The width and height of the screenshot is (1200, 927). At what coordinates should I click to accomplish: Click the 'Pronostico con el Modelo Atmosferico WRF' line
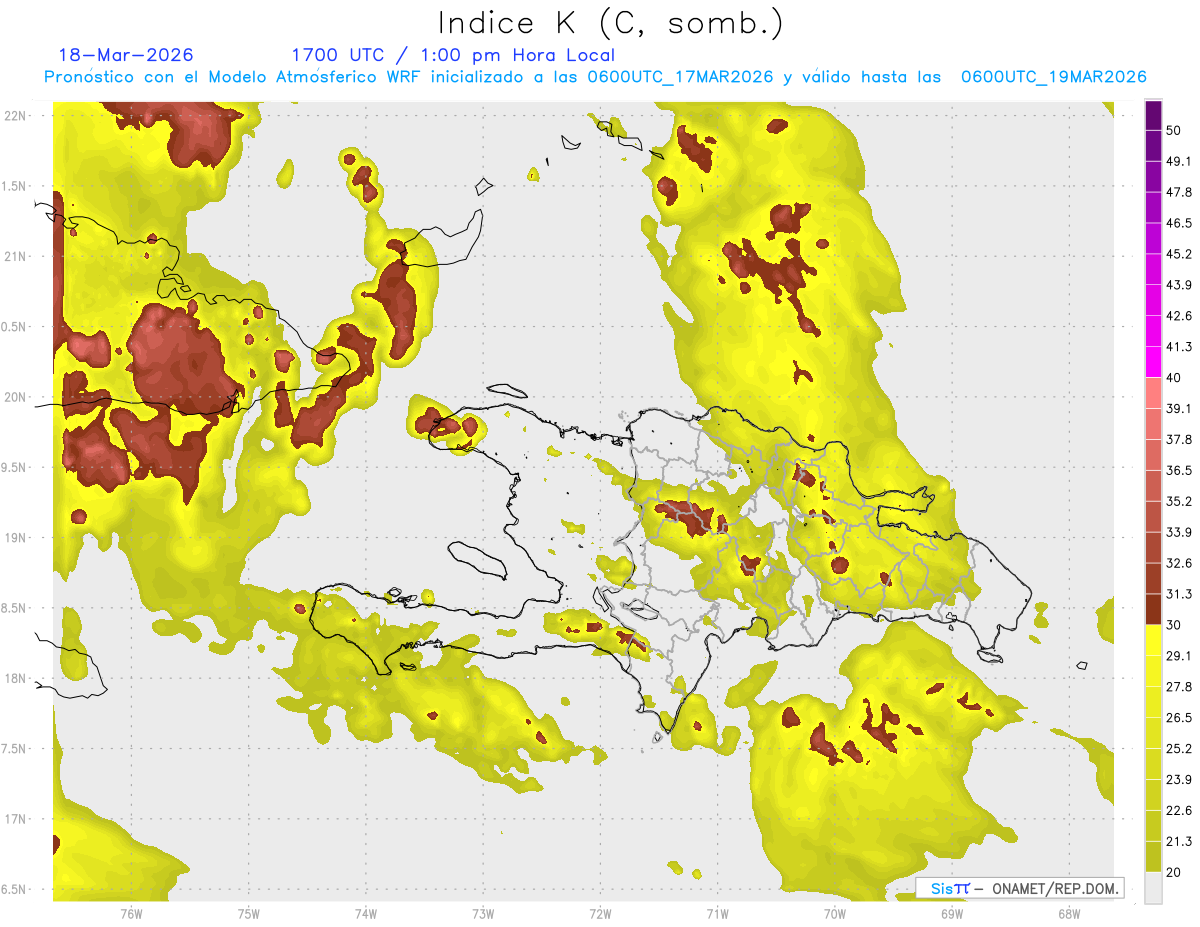(595, 77)
